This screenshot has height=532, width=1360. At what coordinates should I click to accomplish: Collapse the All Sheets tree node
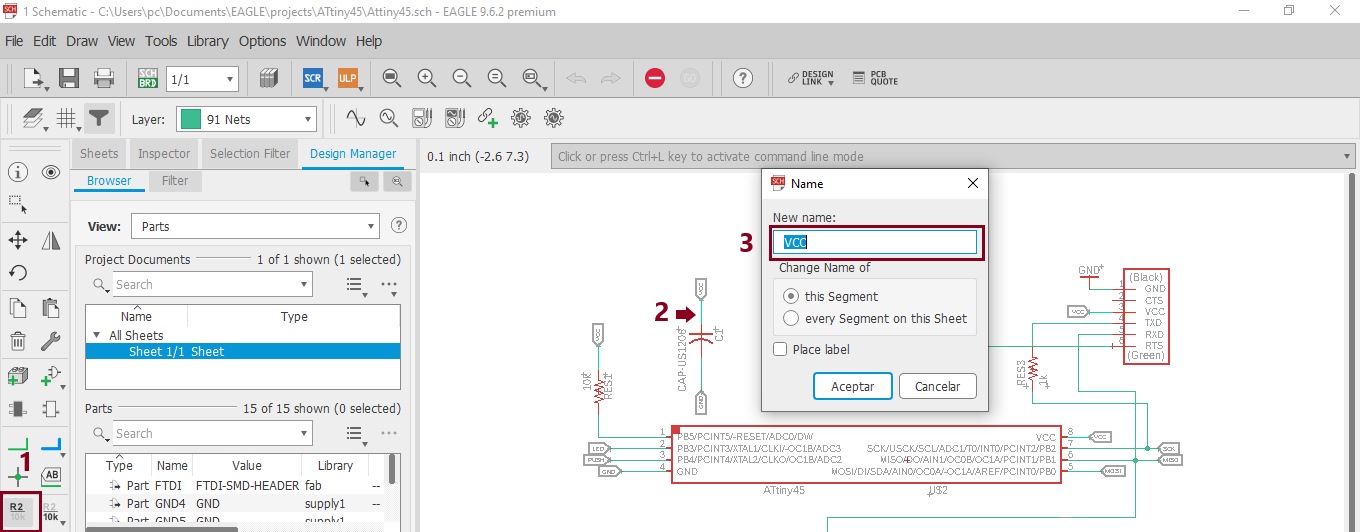[x=97, y=335]
